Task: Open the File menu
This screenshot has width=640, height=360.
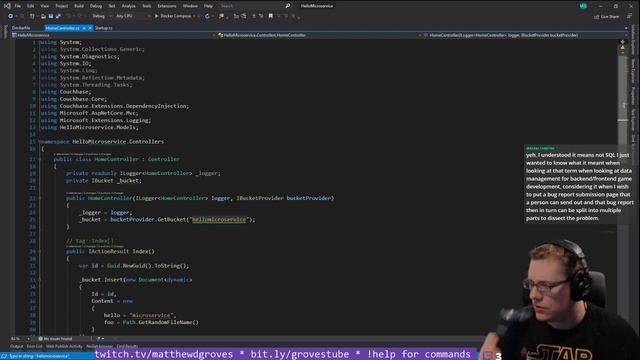Action: [18, 6]
